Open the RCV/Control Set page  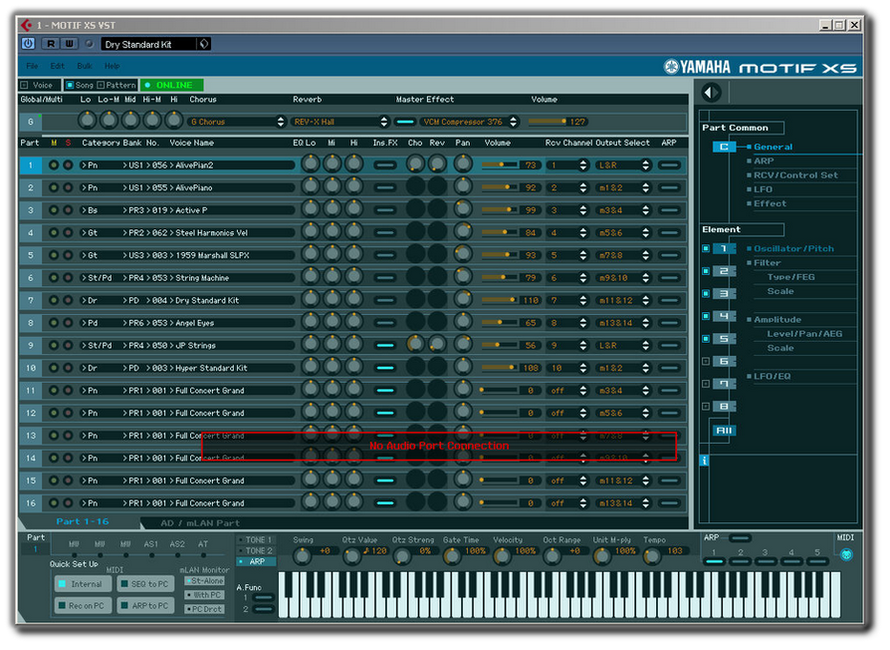(795, 175)
